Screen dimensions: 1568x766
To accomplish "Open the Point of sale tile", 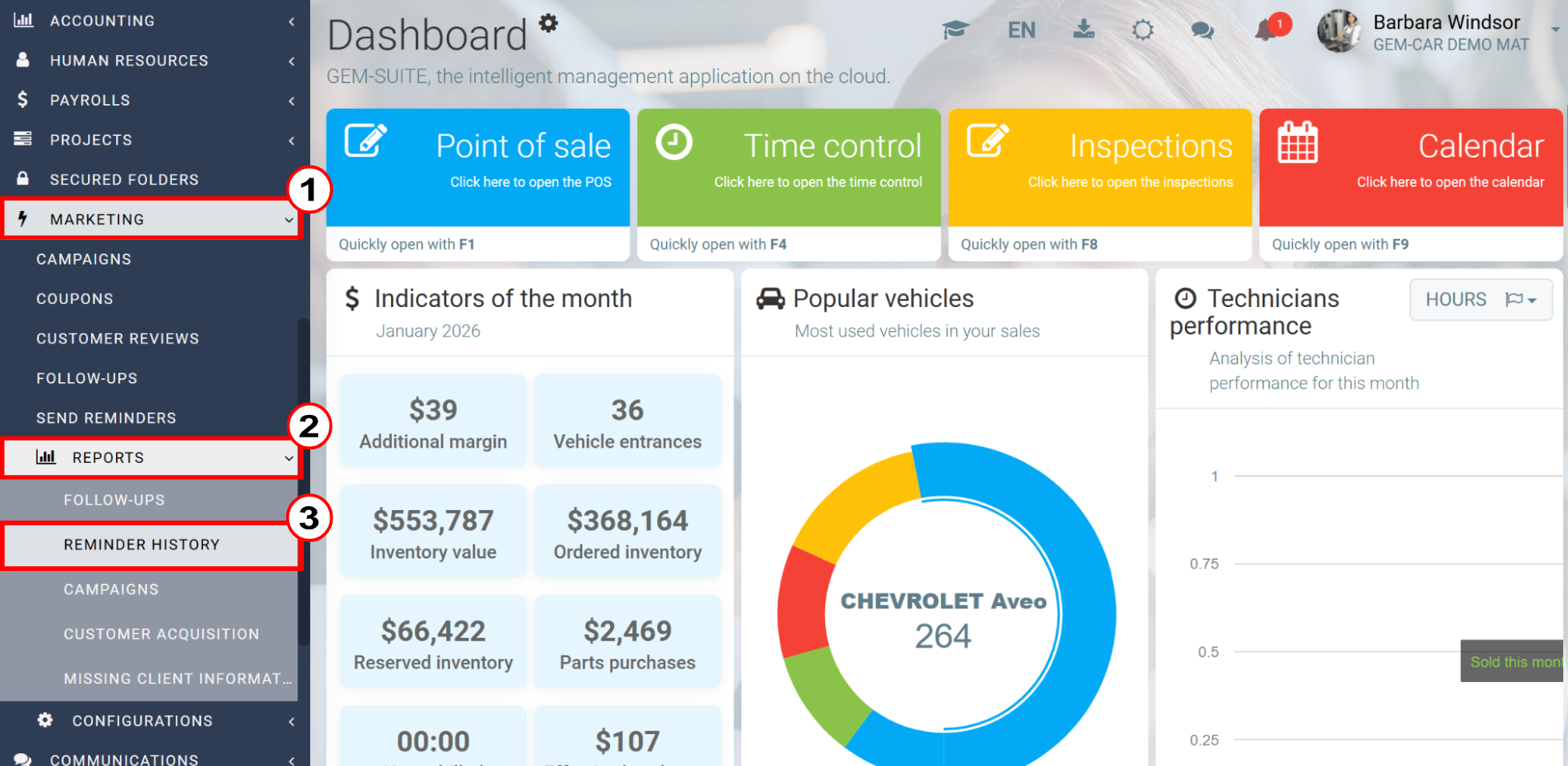I will (x=477, y=168).
